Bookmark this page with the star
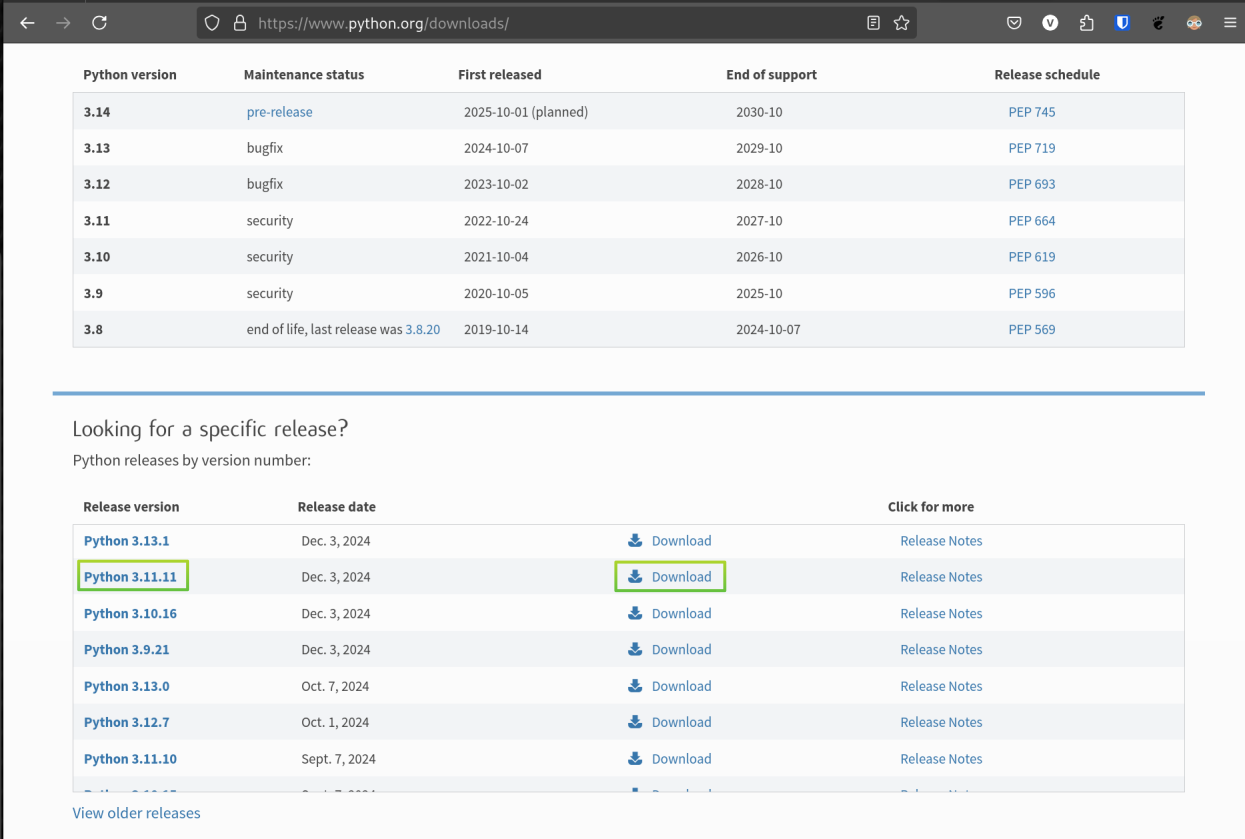This screenshot has height=839, width=1245. [x=901, y=23]
